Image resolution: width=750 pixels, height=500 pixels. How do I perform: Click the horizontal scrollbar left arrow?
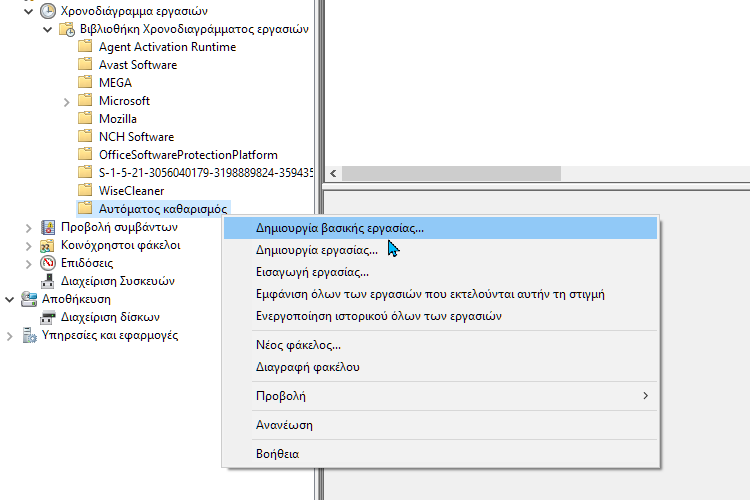[333, 173]
